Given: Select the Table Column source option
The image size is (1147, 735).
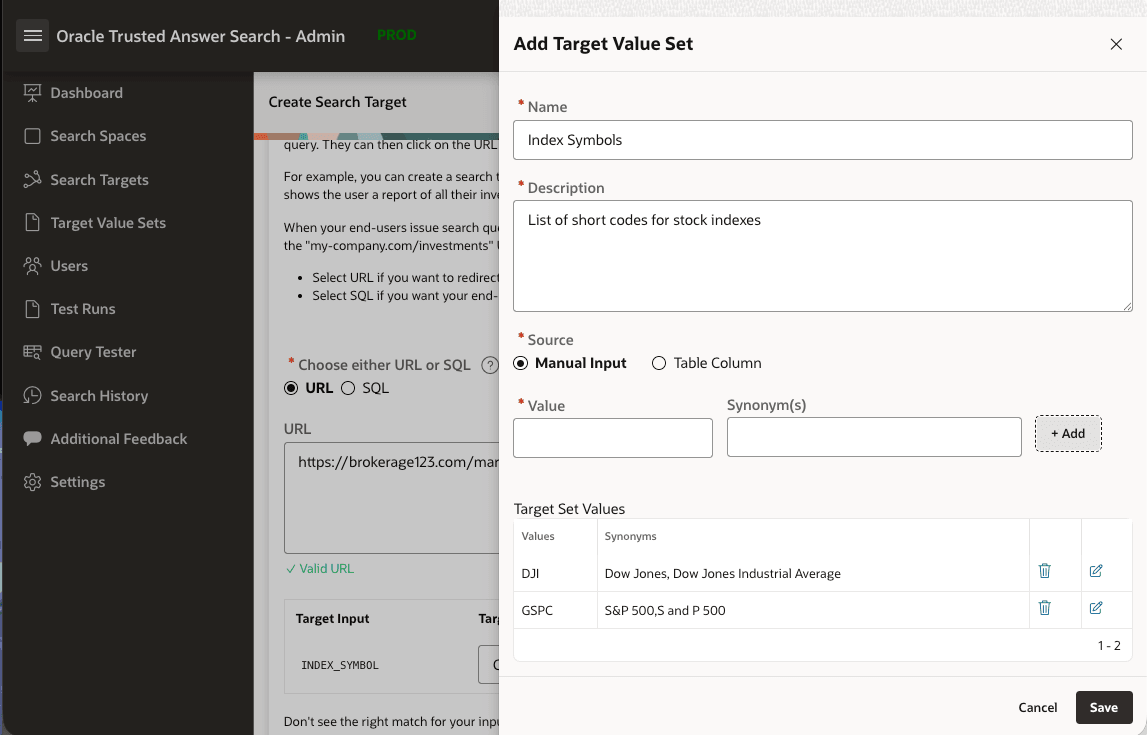Looking at the screenshot, I should click(x=658, y=363).
